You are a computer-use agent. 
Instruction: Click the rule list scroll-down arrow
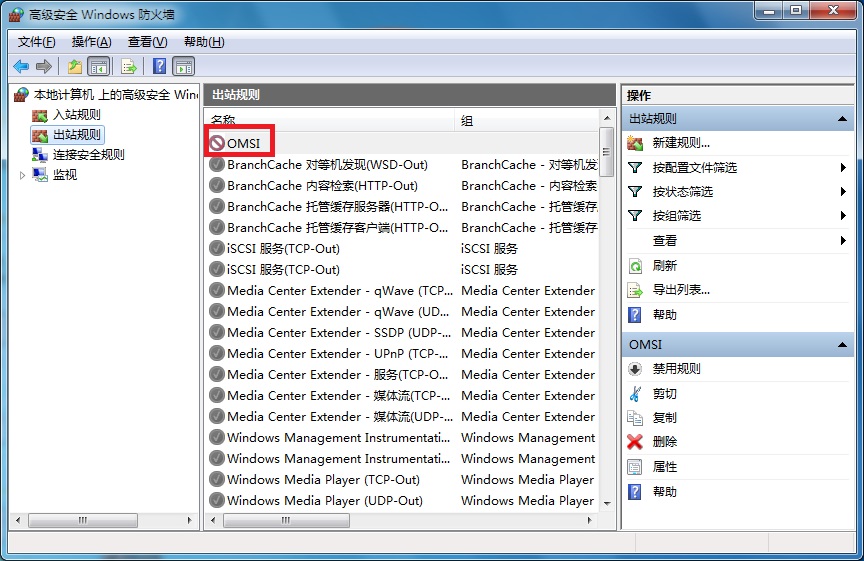pyautogui.click(x=607, y=503)
